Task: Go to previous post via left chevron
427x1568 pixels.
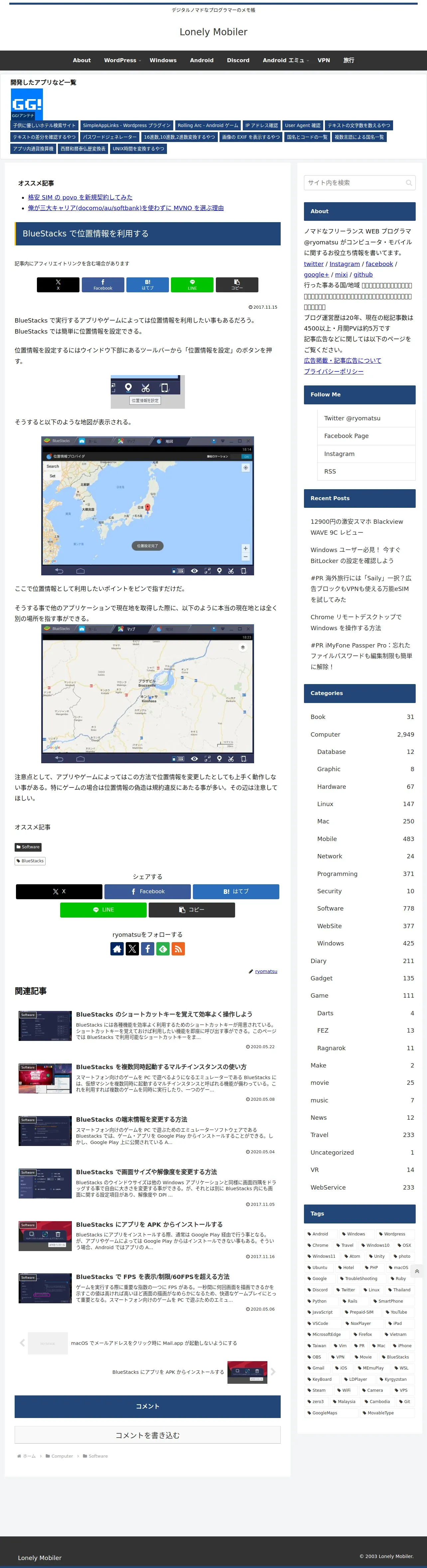Action: (x=23, y=1343)
